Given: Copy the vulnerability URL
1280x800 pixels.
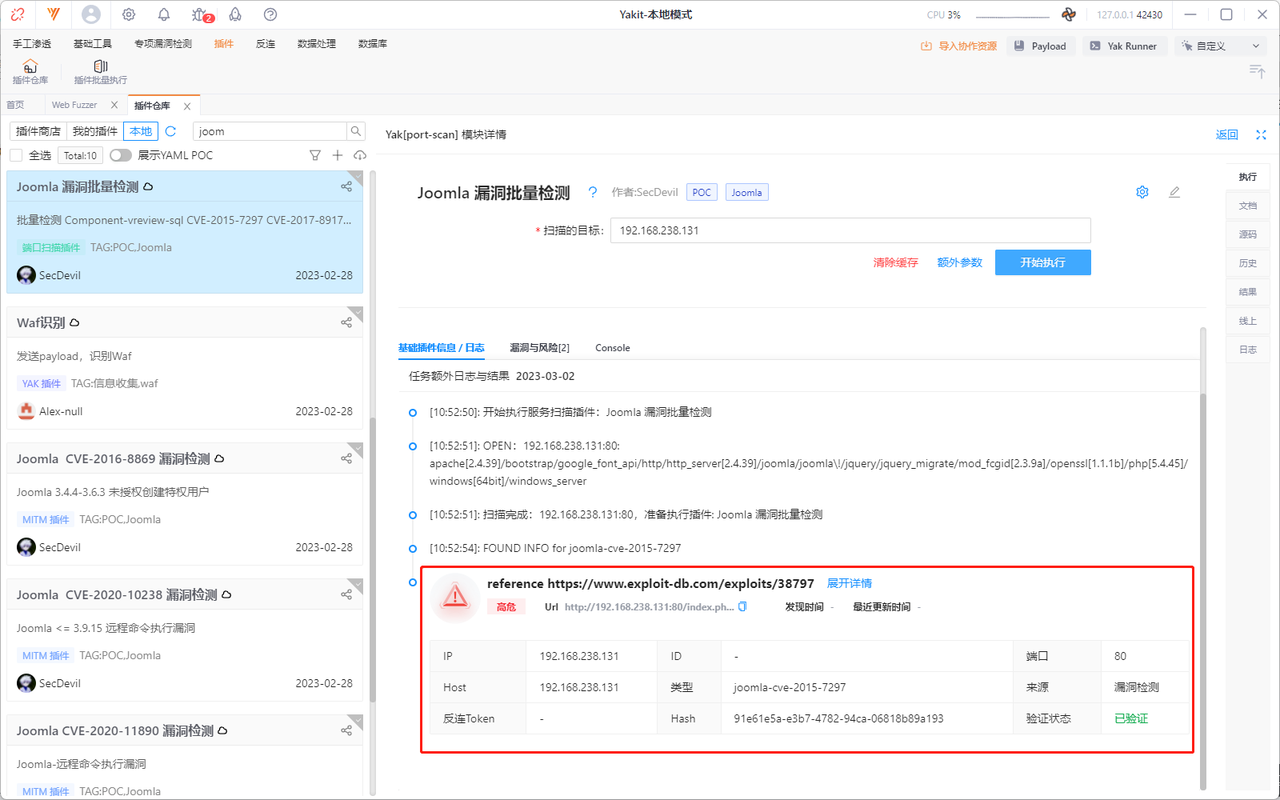Looking at the screenshot, I should pos(742,607).
